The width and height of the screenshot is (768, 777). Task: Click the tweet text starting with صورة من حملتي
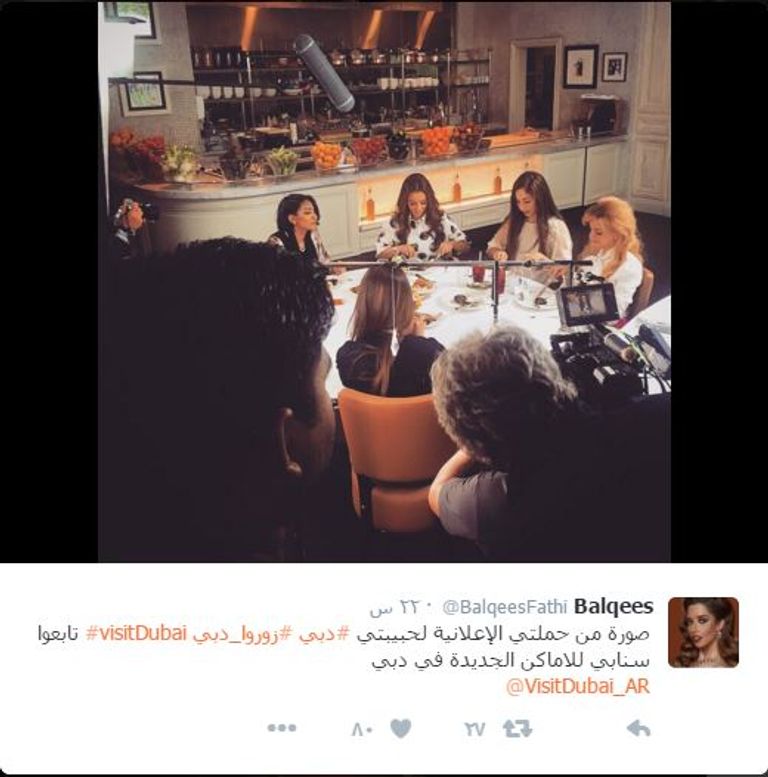tap(503, 634)
